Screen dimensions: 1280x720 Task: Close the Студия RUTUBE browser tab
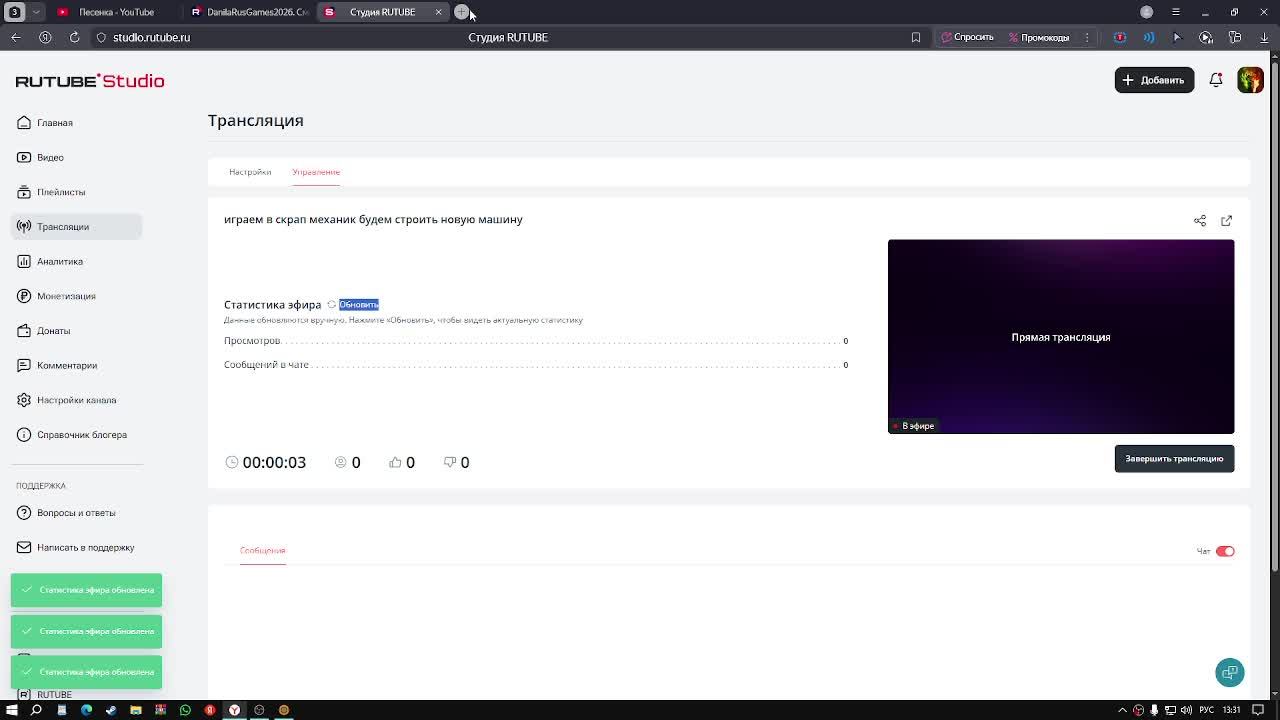[438, 12]
